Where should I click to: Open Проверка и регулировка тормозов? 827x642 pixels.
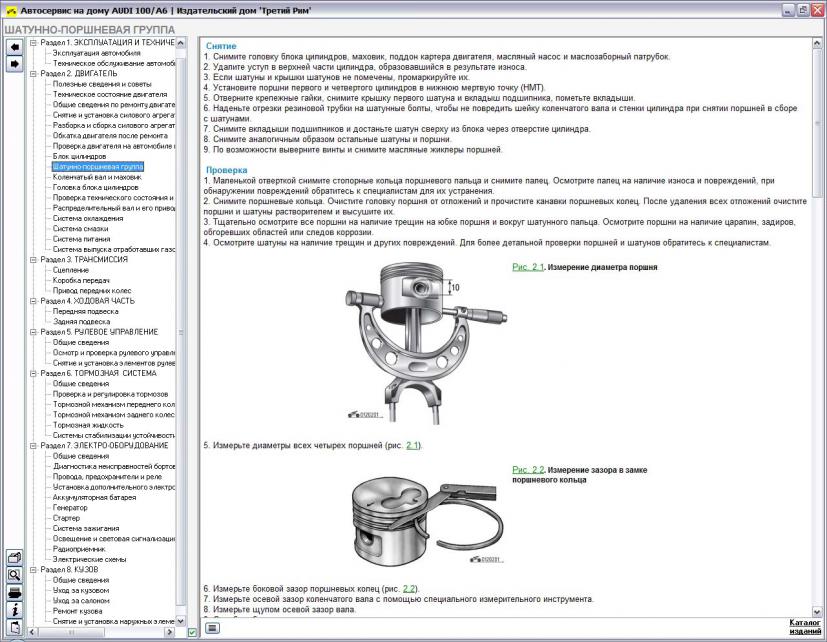click(x=110, y=394)
